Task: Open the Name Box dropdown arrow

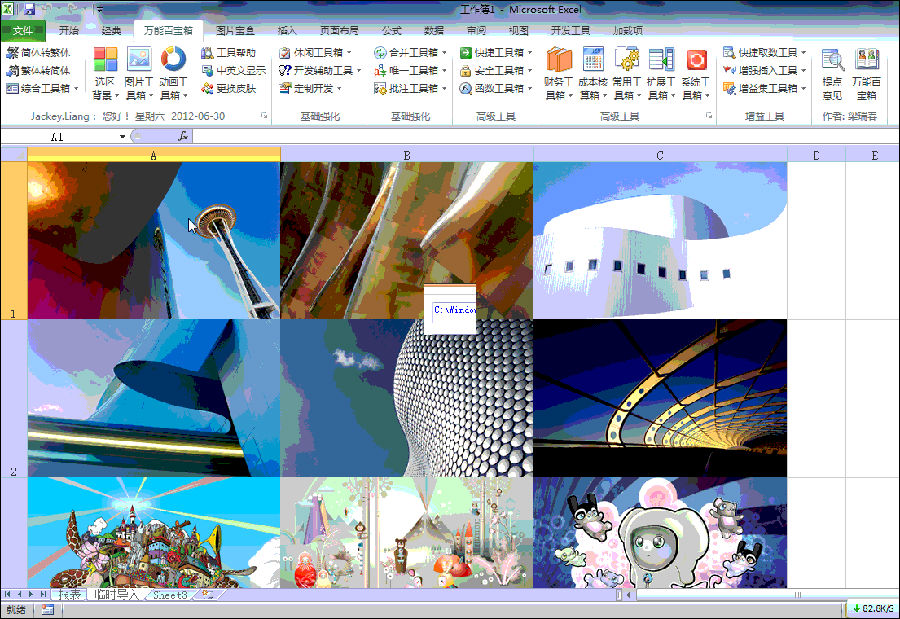Action: click(122, 136)
